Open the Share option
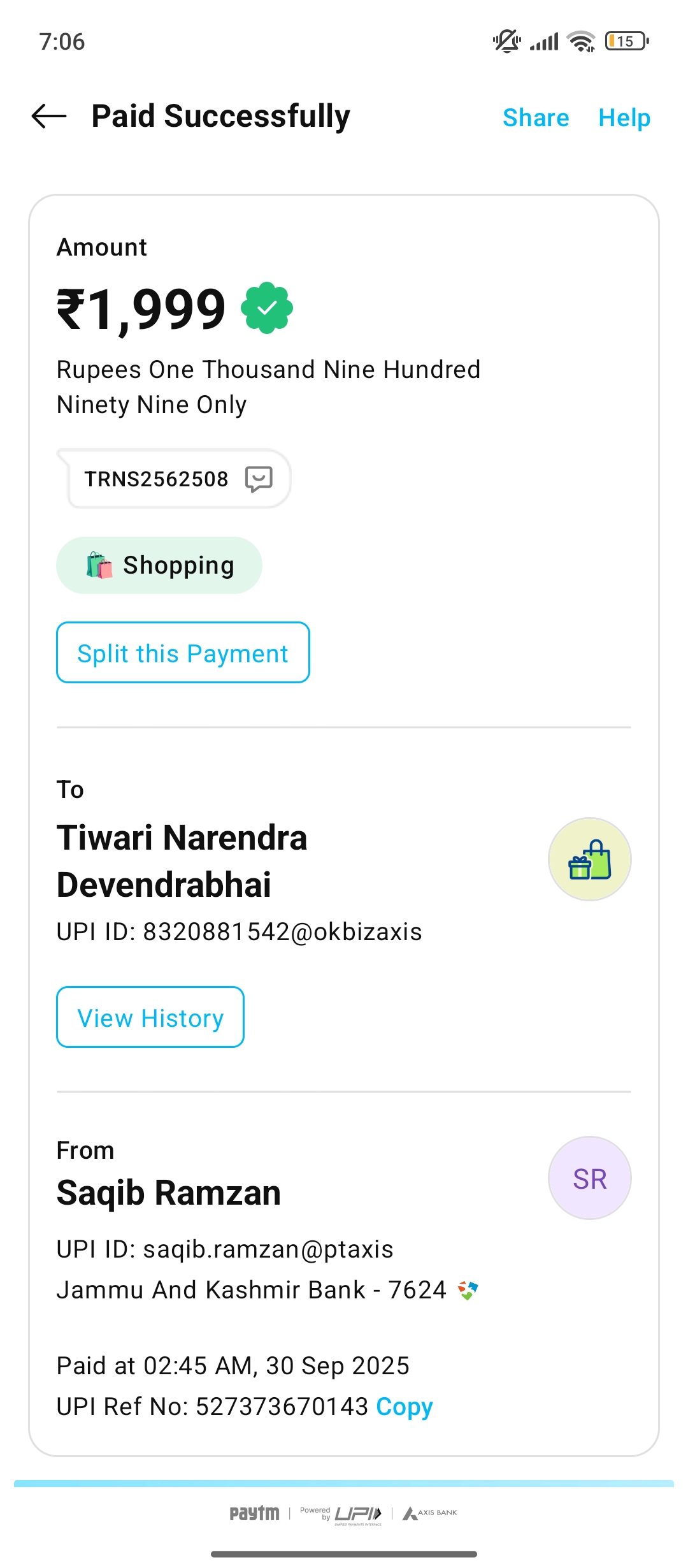 pos(536,118)
